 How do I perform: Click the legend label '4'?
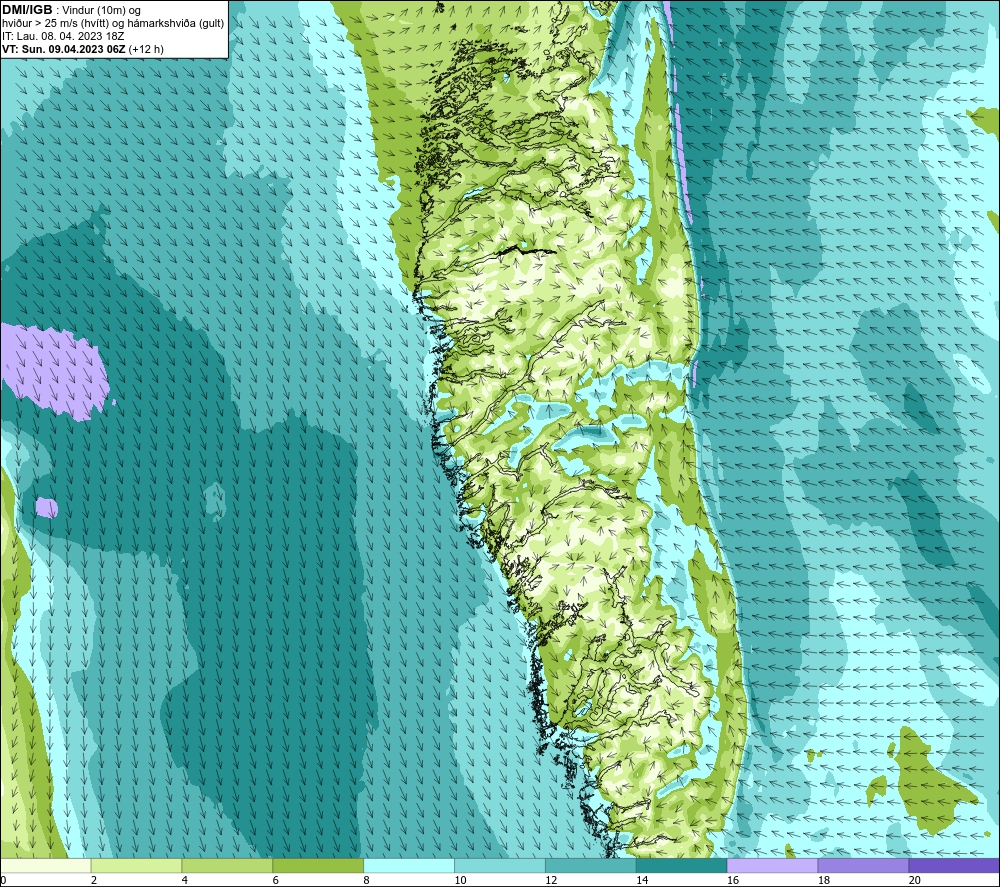tap(184, 880)
